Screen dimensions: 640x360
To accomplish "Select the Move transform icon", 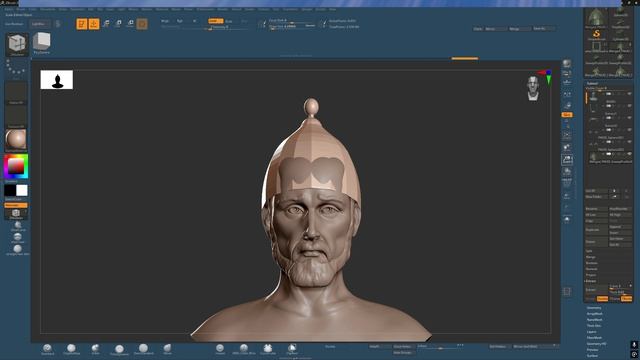I will (x=106, y=24).
